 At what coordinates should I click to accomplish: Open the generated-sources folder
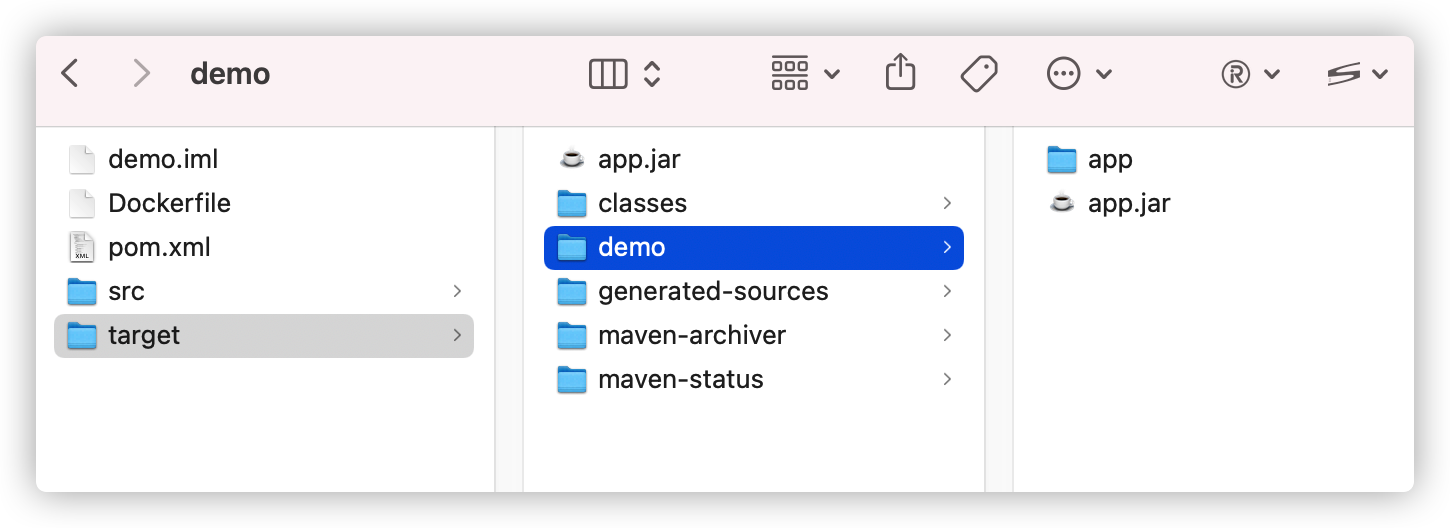(x=712, y=291)
